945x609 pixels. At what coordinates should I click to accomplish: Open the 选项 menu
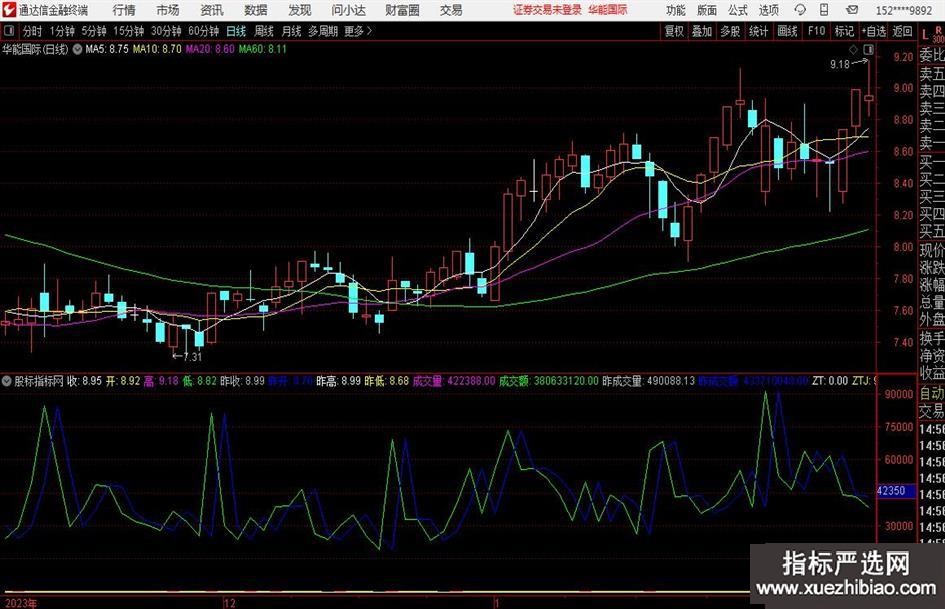(768, 10)
